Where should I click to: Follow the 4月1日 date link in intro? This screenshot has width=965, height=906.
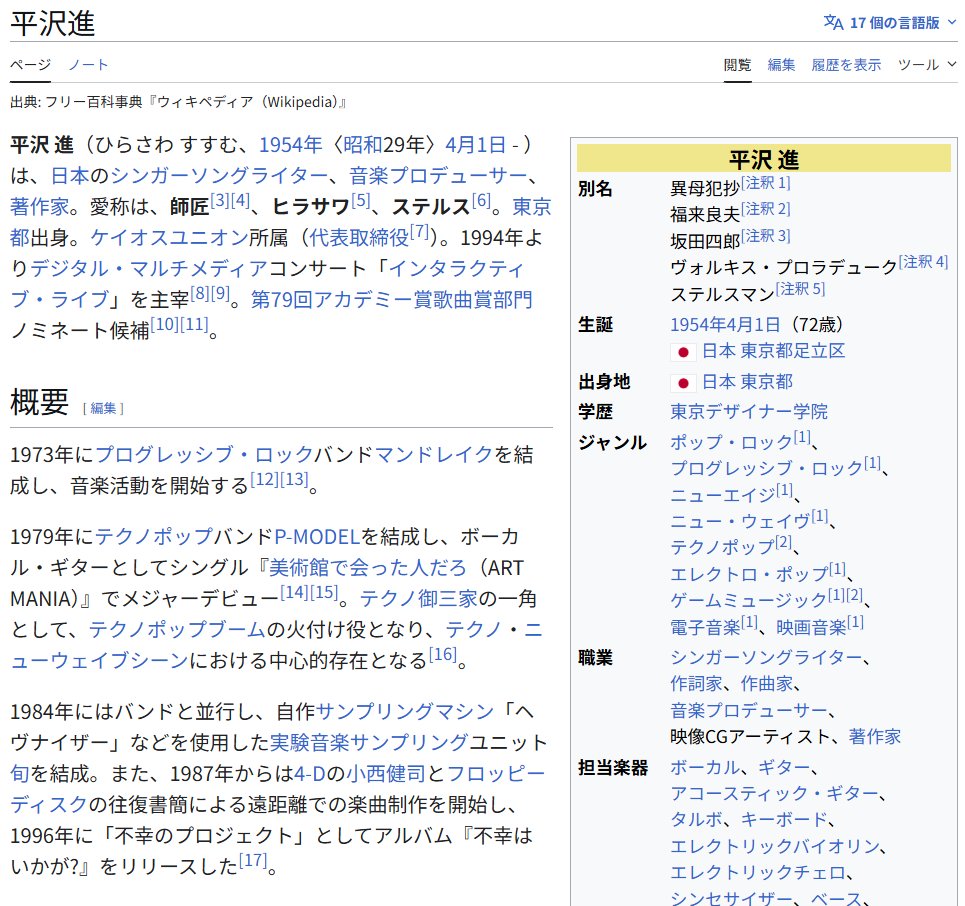(476, 145)
